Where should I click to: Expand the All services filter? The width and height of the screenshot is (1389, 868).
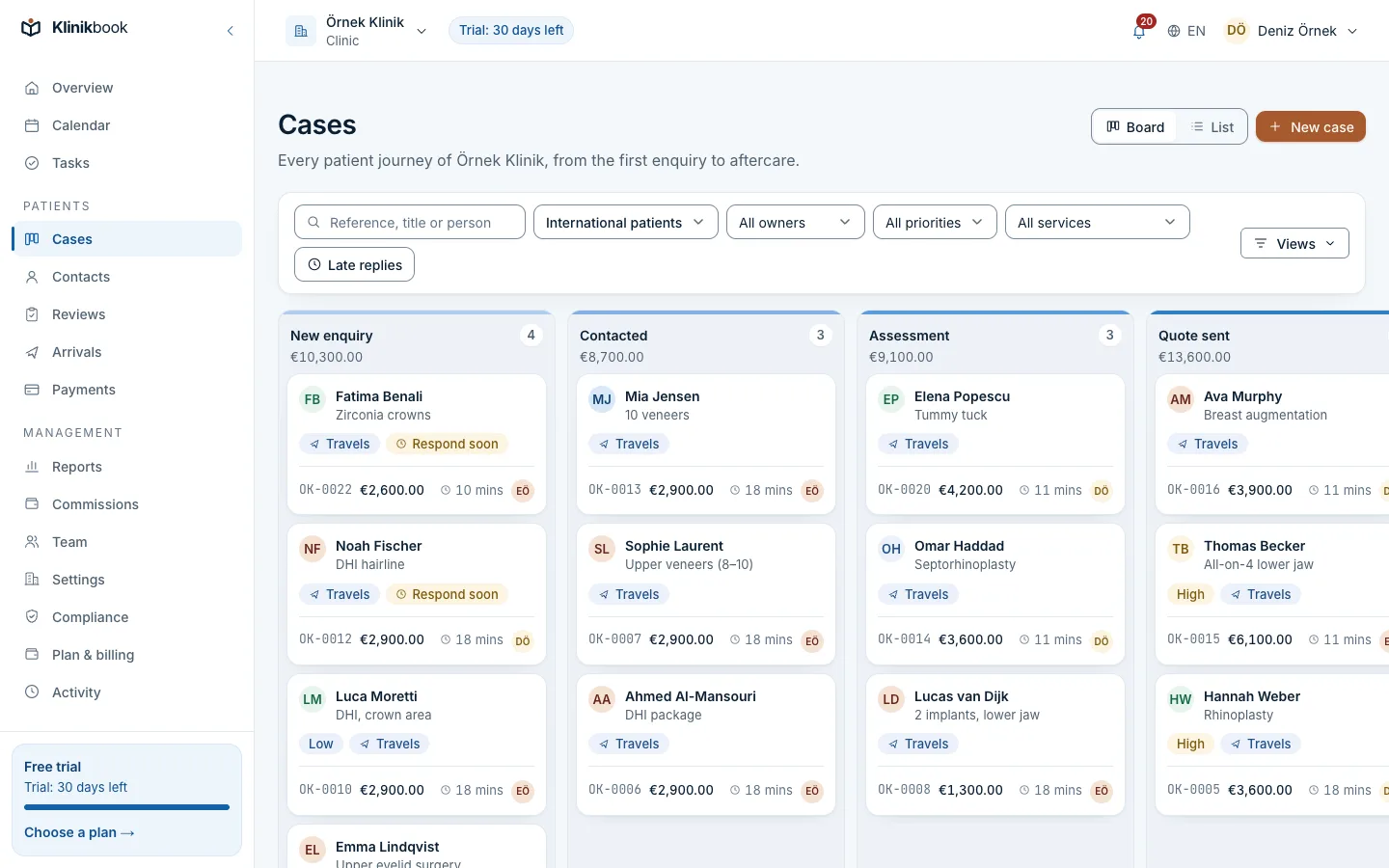point(1098,223)
